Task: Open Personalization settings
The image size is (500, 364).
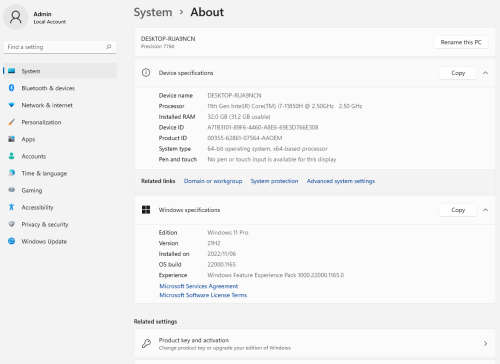Action: tap(60, 122)
